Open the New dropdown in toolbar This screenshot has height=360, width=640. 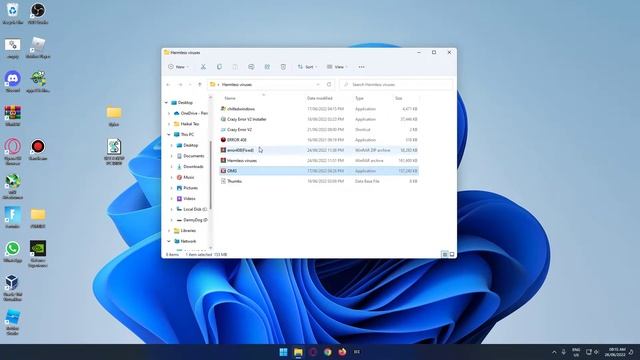pos(178,67)
